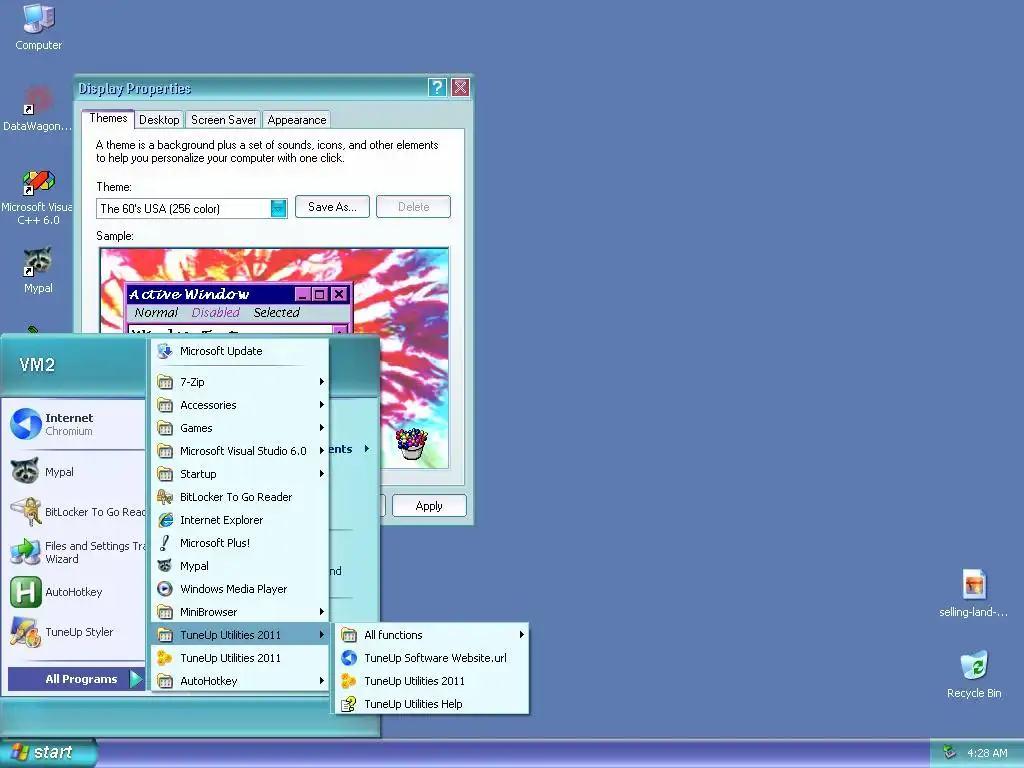Image resolution: width=1024 pixels, height=768 pixels.
Task: Switch to the Desktop tab
Action: 159,120
